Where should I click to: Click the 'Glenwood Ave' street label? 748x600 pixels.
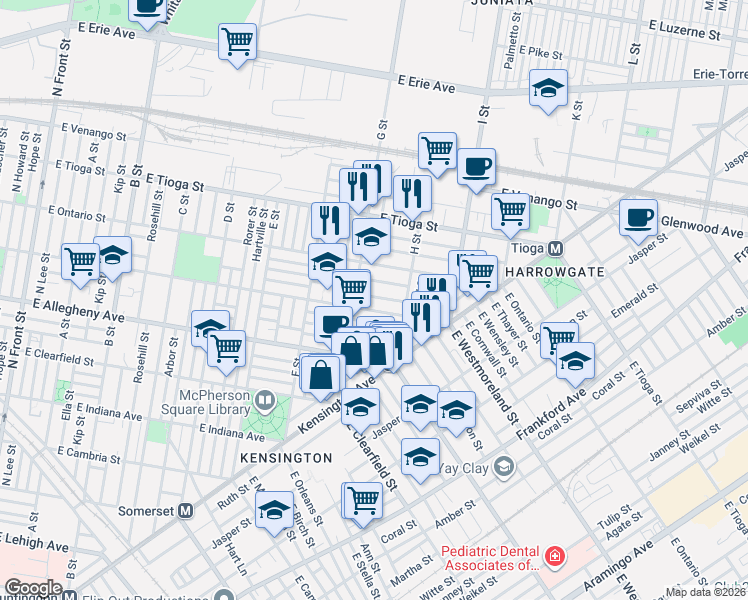702,227
